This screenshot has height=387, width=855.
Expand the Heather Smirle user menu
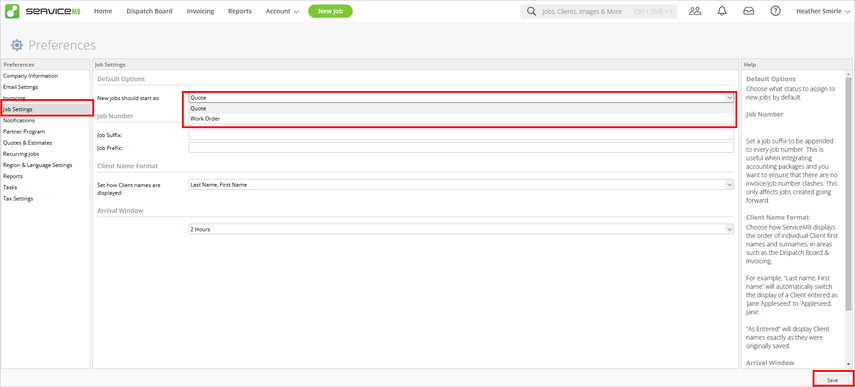point(823,11)
